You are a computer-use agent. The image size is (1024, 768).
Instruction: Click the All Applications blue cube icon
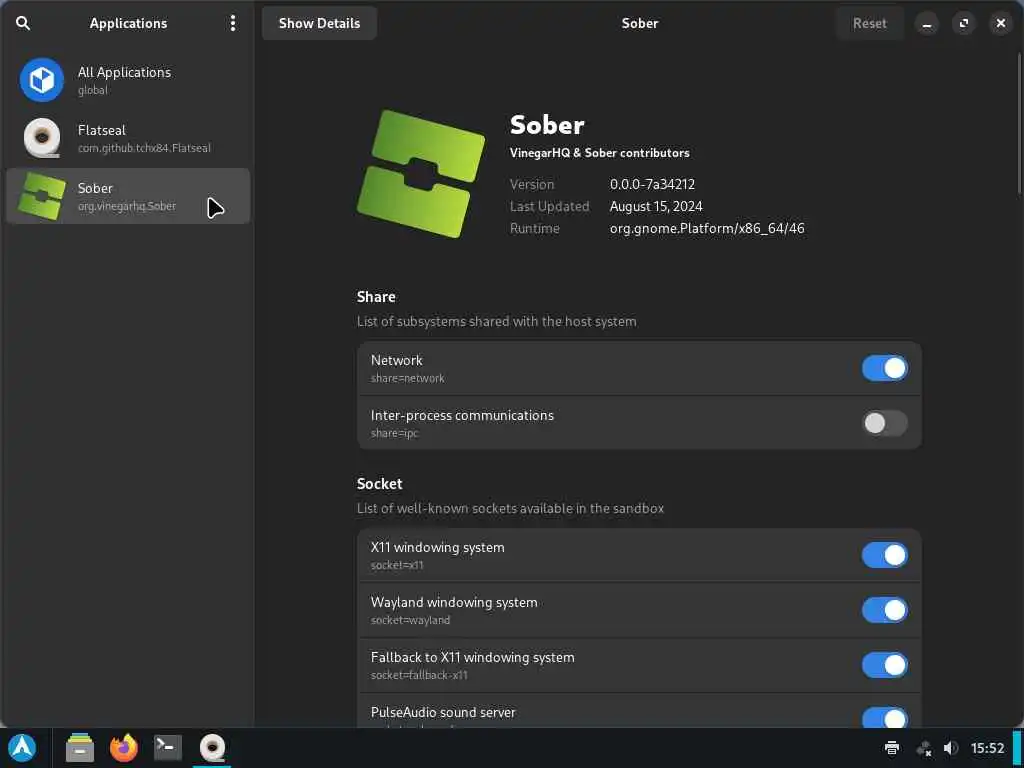pyautogui.click(x=42, y=80)
